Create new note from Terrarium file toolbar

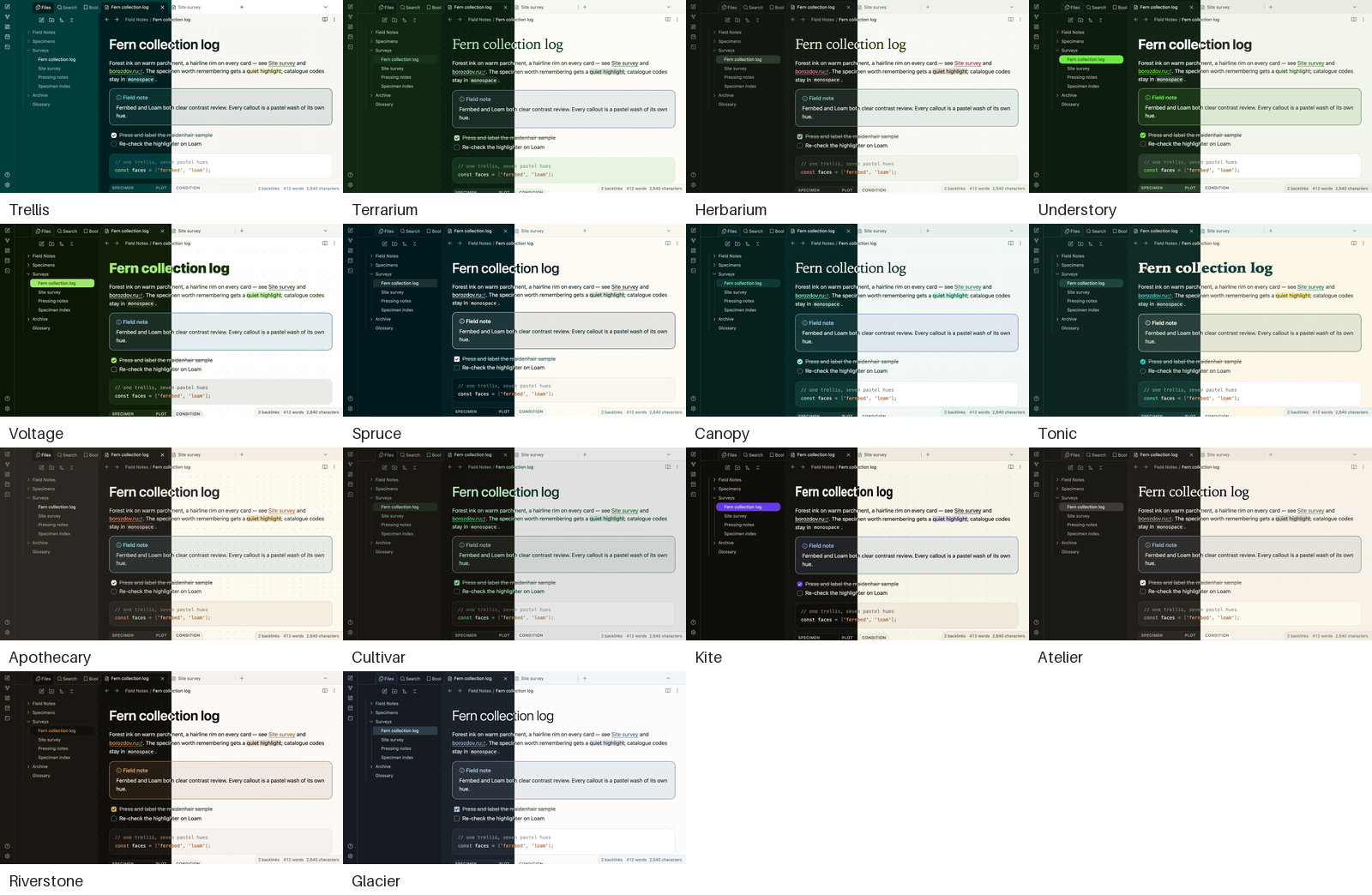point(384,20)
